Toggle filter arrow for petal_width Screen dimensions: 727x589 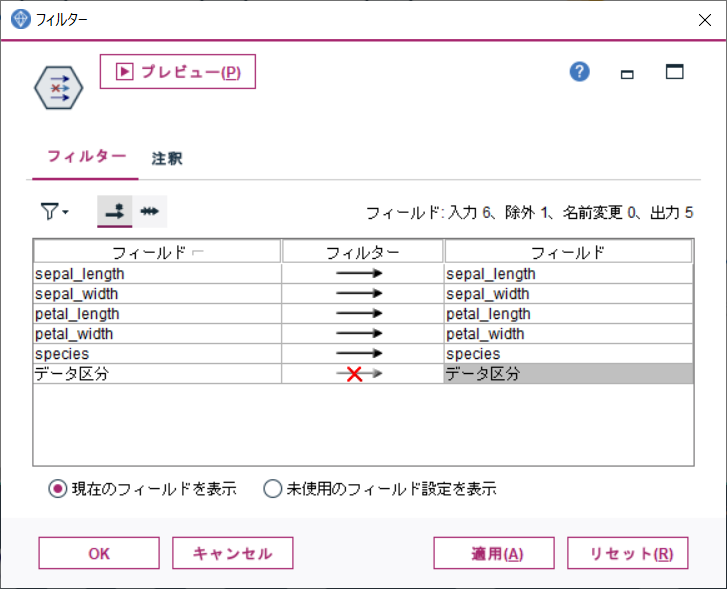coord(359,333)
